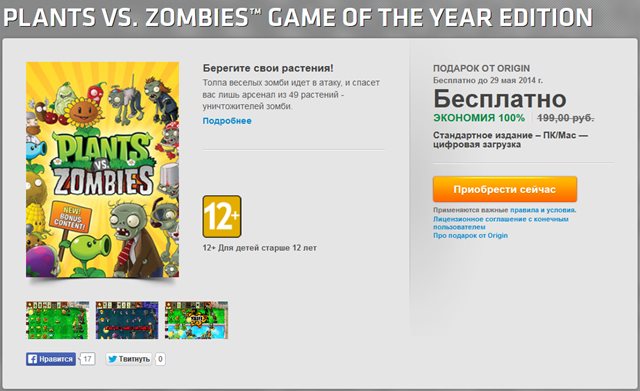Open the Подробнее link
This screenshot has width=640, height=391.
pos(227,121)
